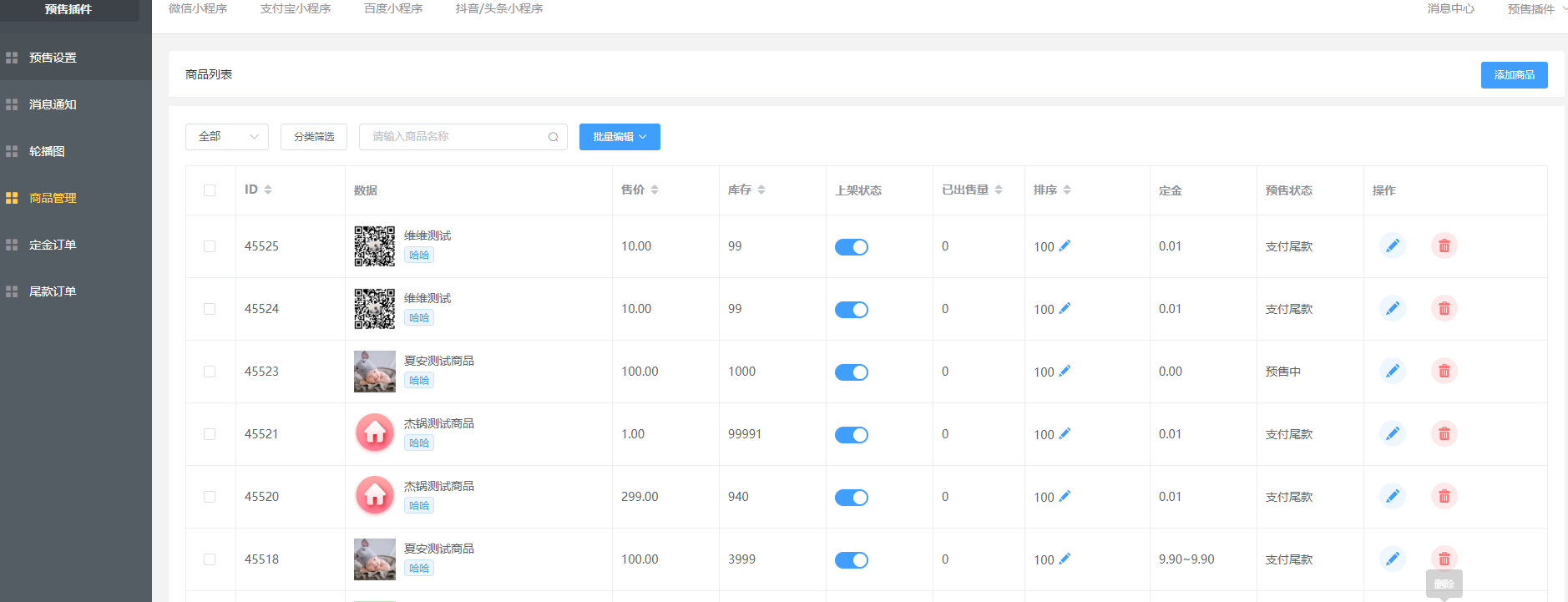
Task: Click the product name search field
Action: click(x=455, y=137)
